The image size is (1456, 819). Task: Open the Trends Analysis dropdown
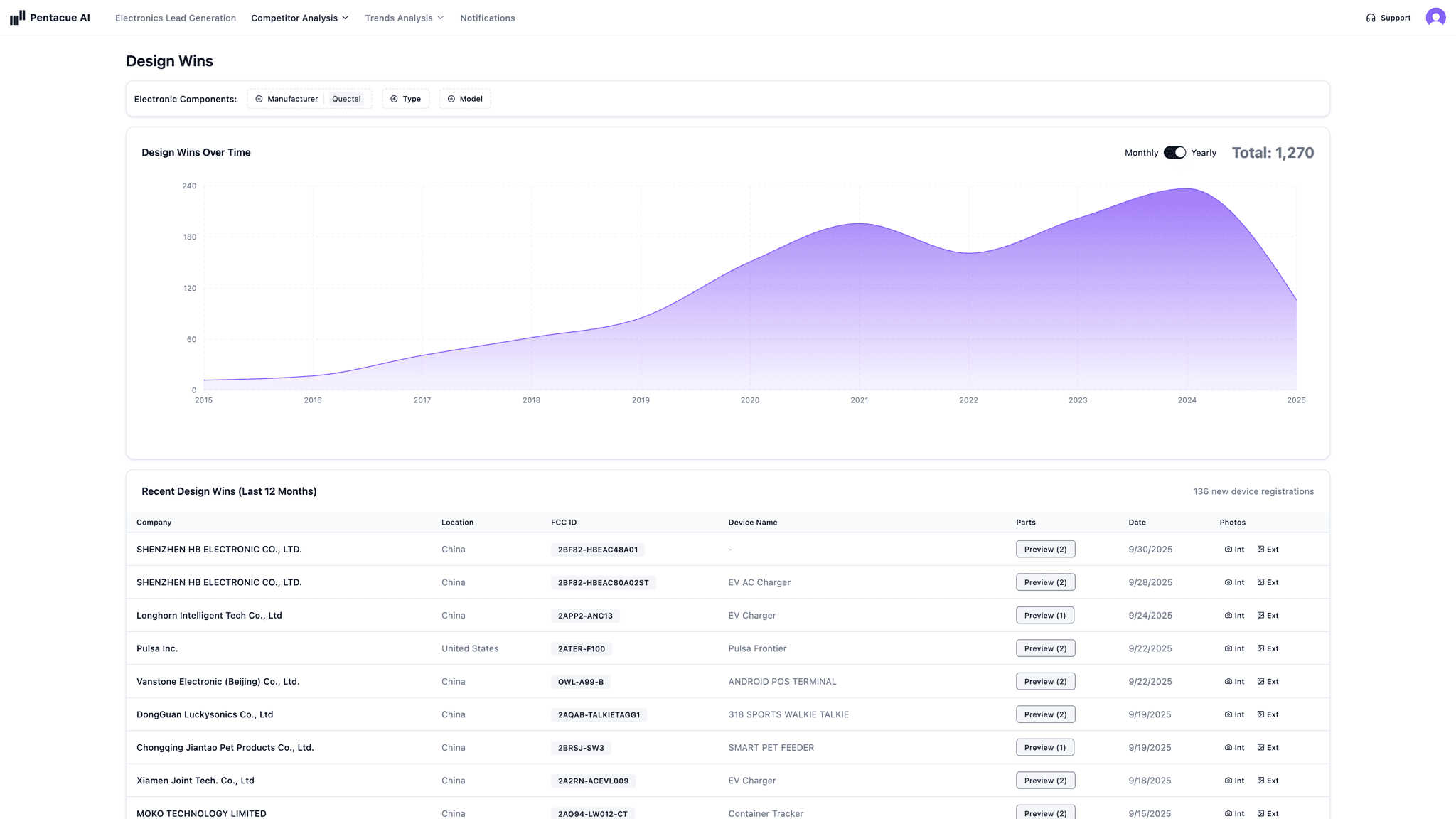(x=403, y=18)
